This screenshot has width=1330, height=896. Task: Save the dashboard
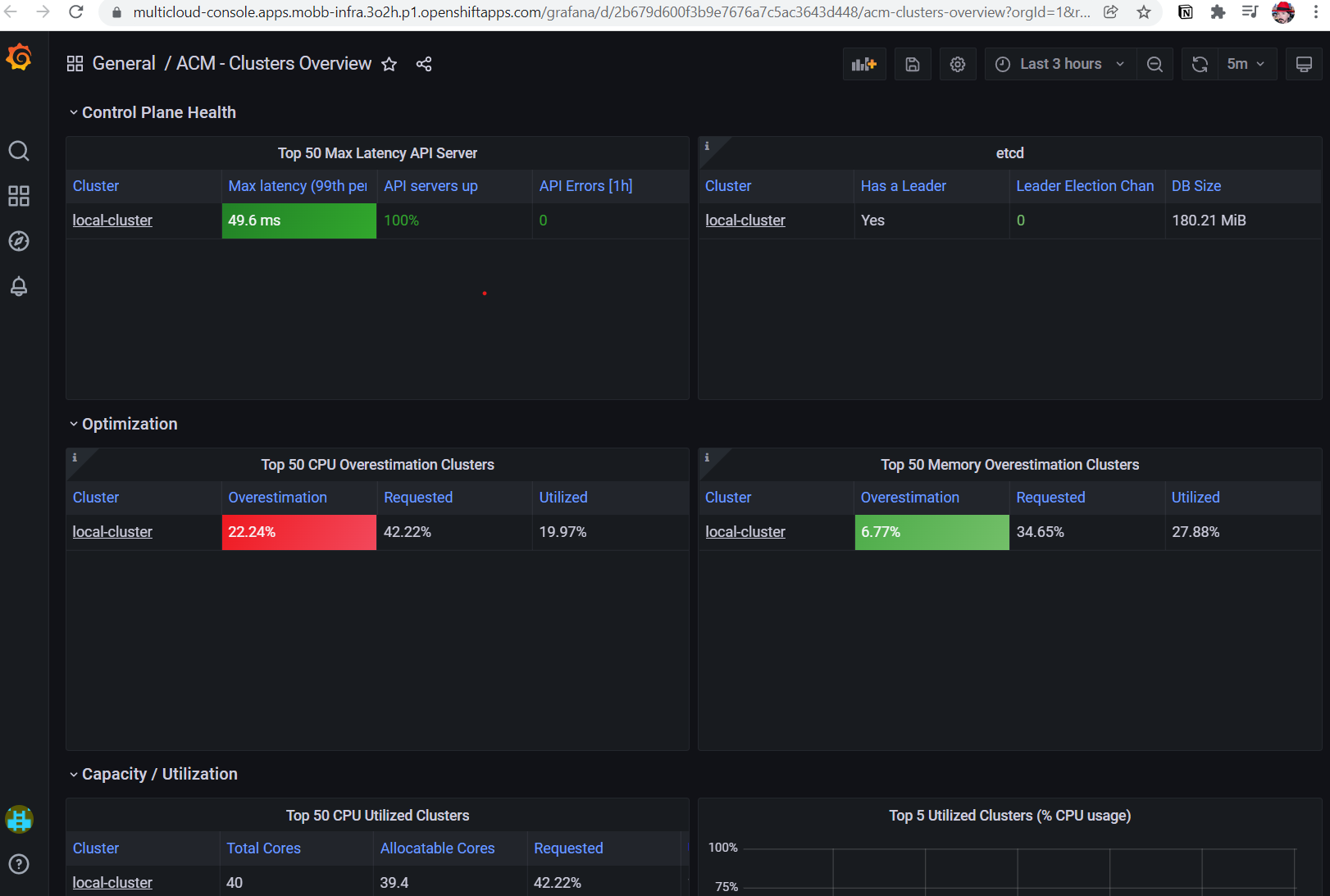pos(912,63)
